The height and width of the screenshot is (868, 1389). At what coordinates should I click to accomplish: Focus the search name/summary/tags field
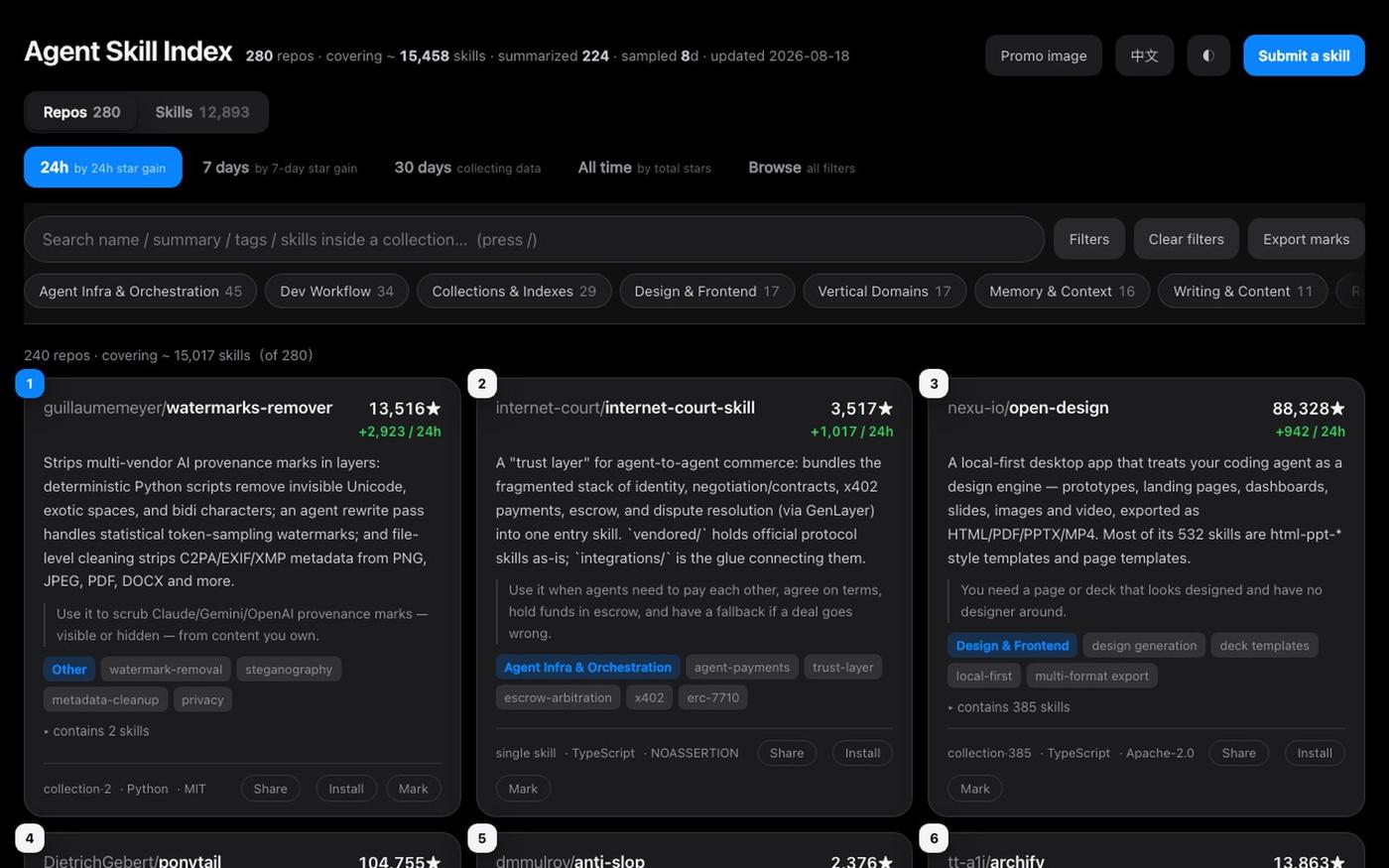click(534, 239)
